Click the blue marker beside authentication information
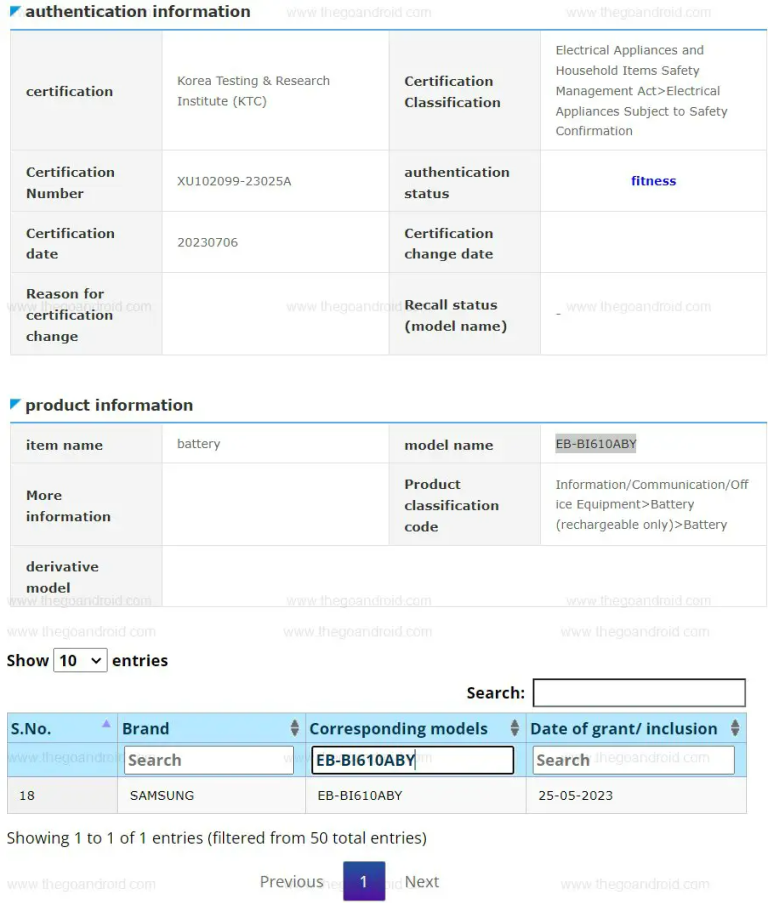768x903 pixels. [x=15, y=11]
